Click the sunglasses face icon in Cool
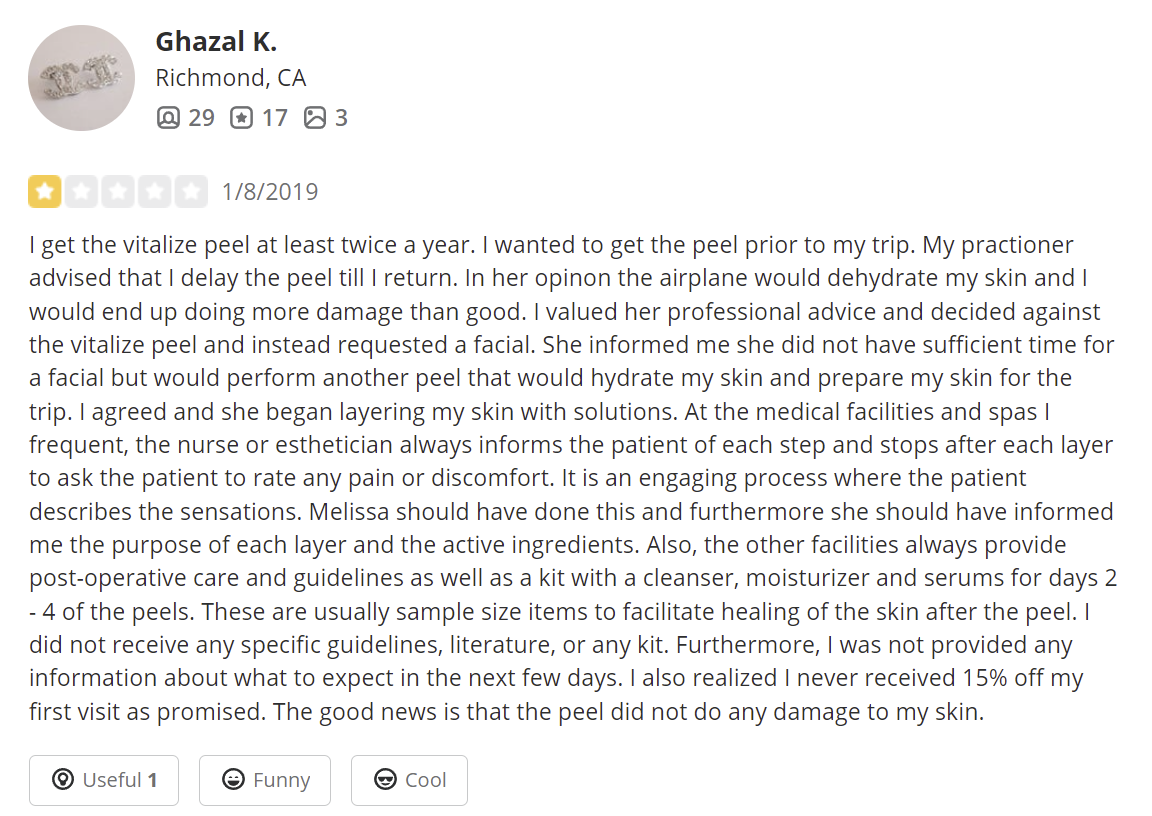The width and height of the screenshot is (1152, 816). click(x=385, y=779)
